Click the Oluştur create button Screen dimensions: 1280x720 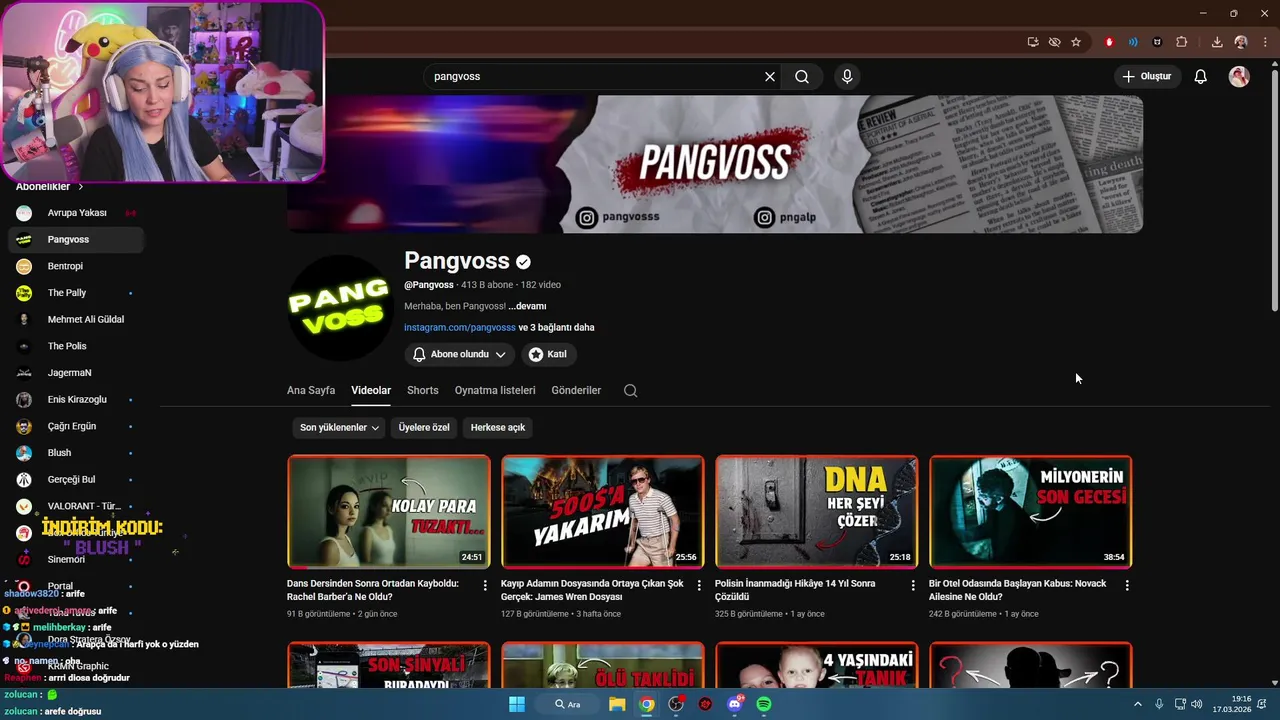(x=1146, y=76)
